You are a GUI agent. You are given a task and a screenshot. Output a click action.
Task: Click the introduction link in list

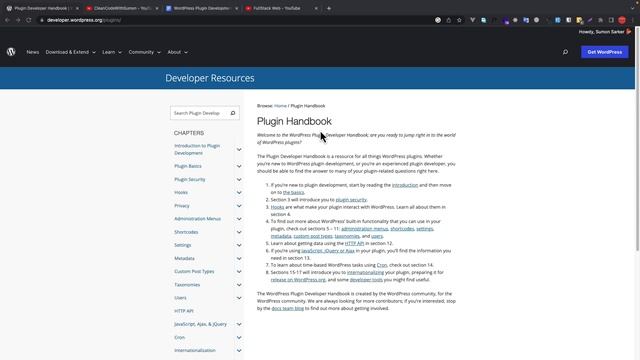pyautogui.click(x=405, y=185)
